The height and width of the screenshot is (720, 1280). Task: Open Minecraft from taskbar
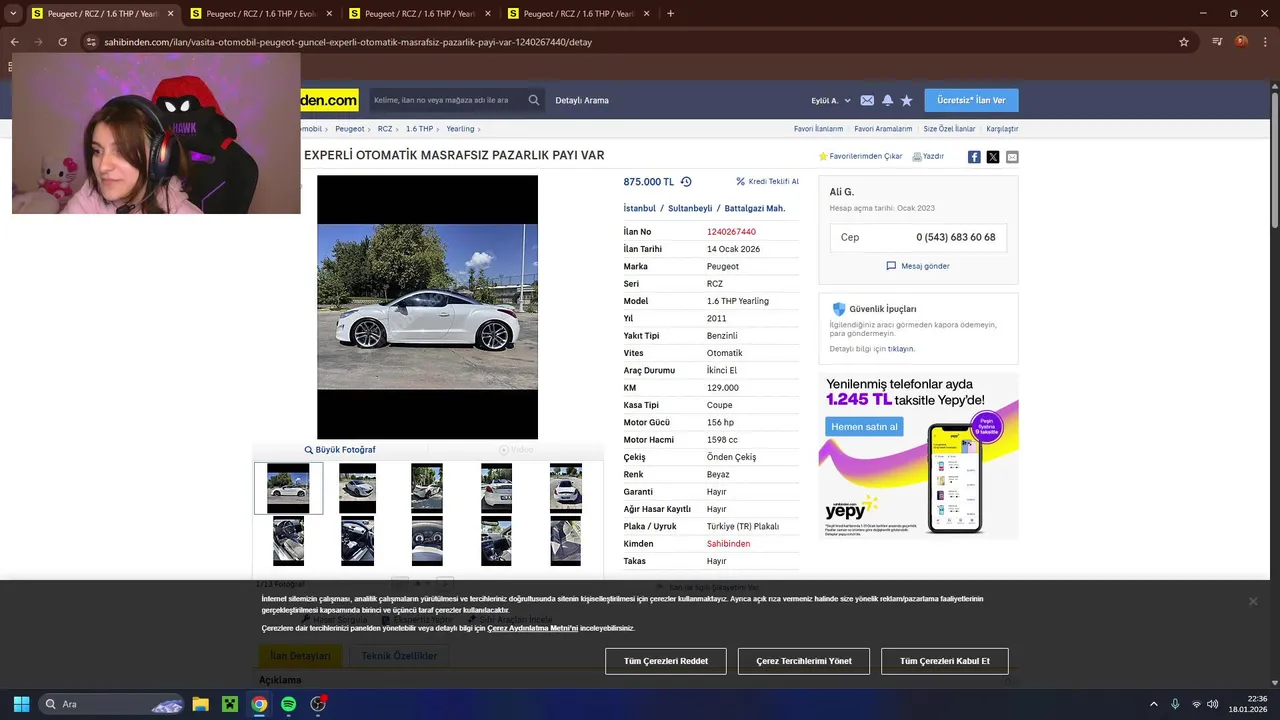(230, 704)
